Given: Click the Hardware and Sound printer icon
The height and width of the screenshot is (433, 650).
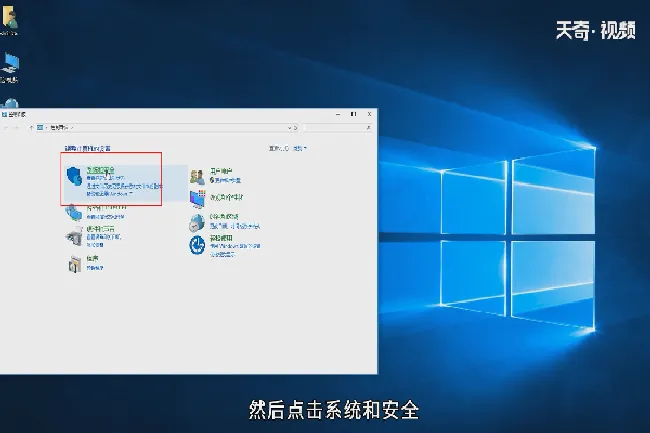Looking at the screenshot, I should click(x=74, y=237).
